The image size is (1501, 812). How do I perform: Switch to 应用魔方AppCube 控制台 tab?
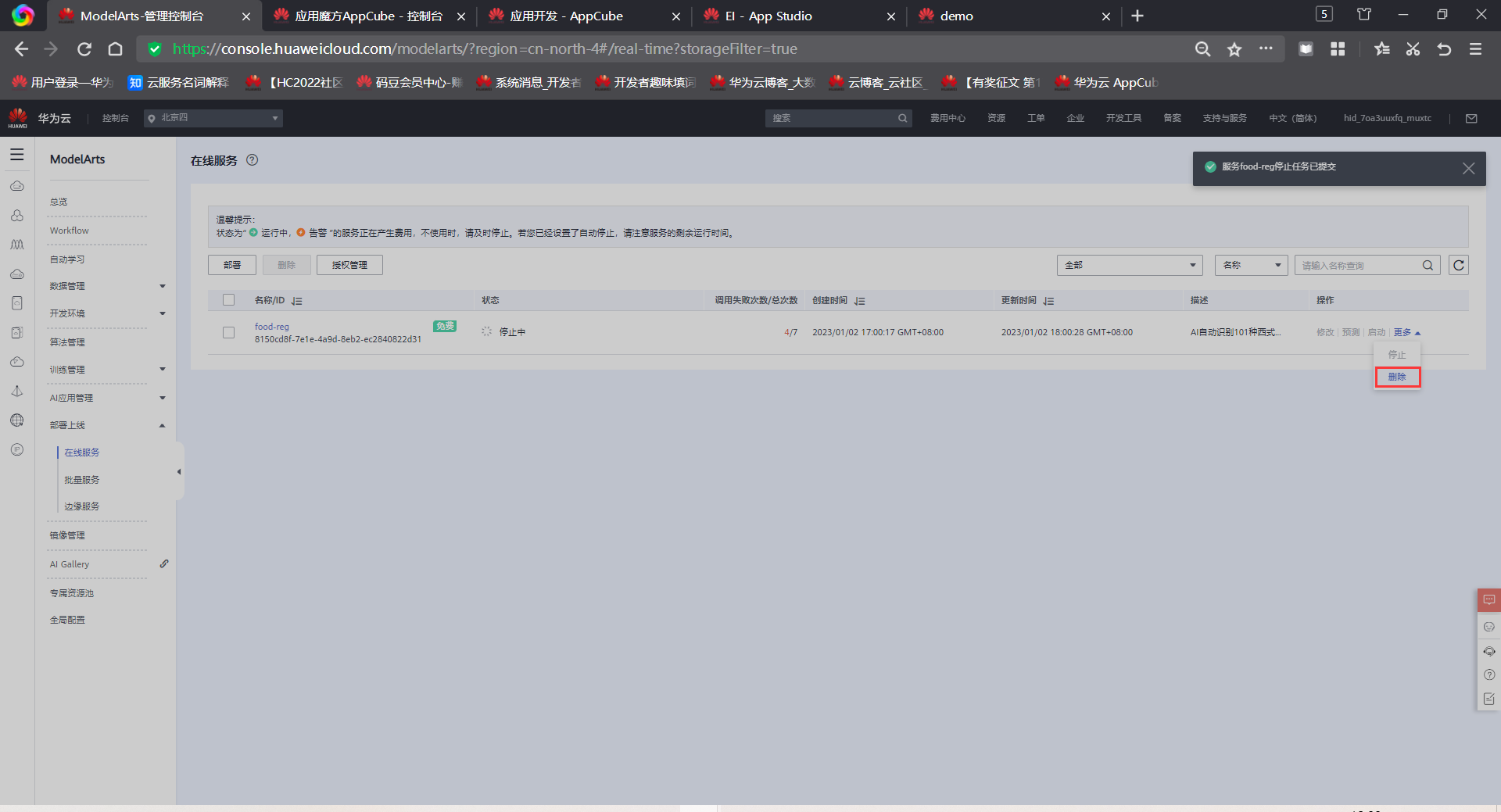click(369, 16)
